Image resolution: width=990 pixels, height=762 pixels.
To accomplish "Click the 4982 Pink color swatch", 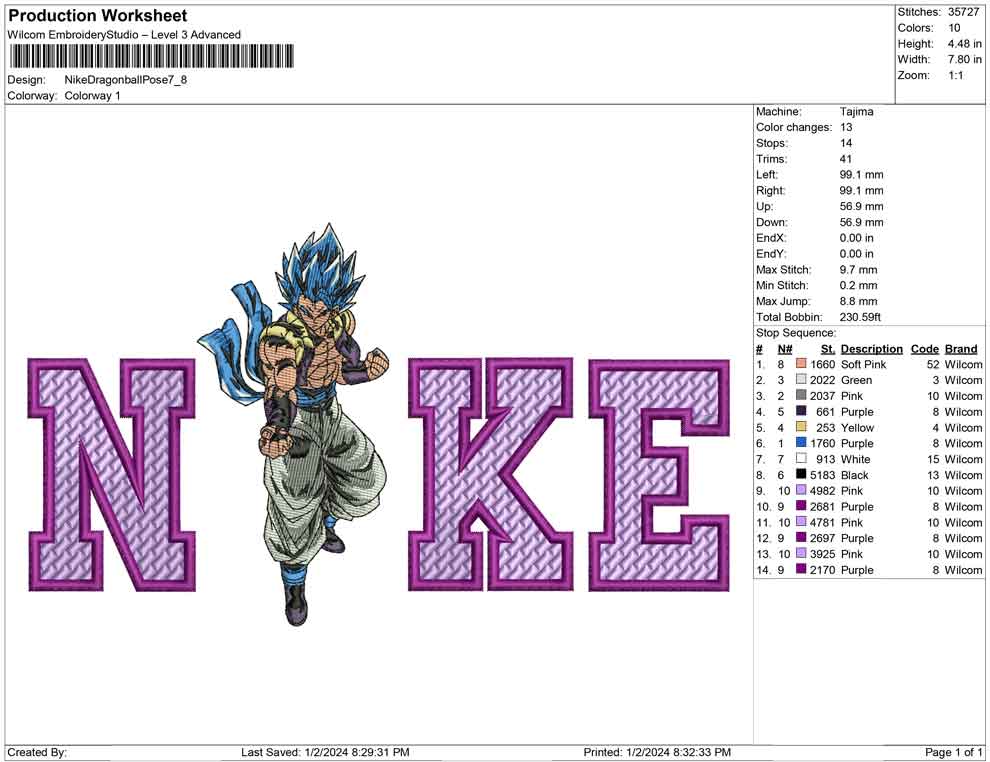I will point(801,490).
